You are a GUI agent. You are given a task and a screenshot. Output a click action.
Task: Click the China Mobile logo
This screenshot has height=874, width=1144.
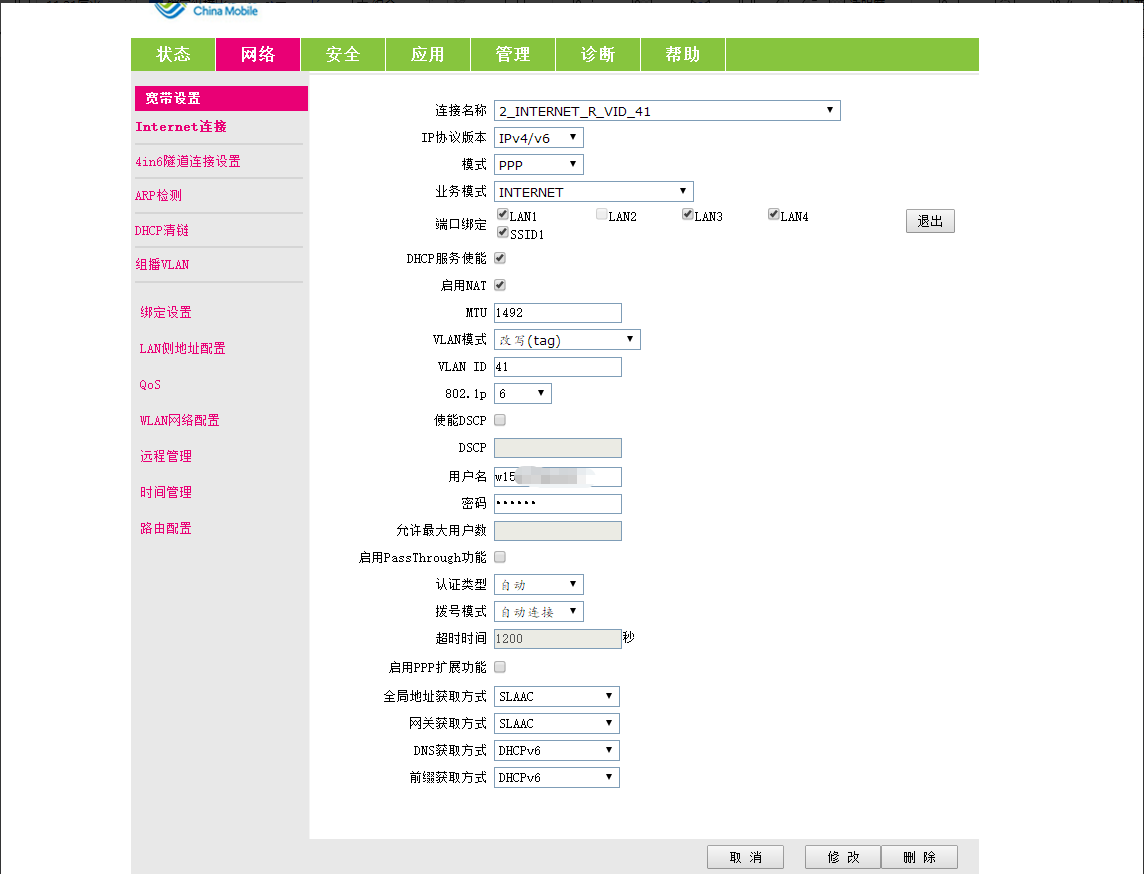tap(206, 9)
